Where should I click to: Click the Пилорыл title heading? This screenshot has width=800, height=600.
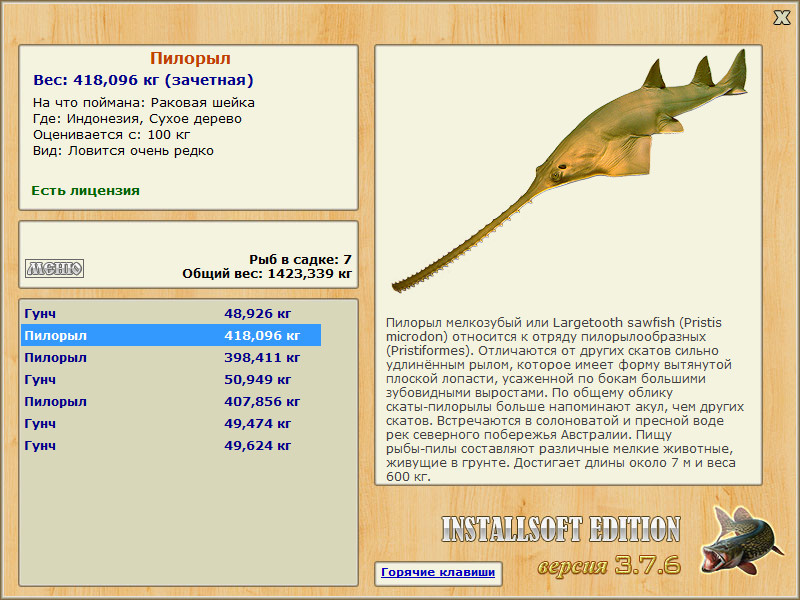pyautogui.click(x=190, y=58)
